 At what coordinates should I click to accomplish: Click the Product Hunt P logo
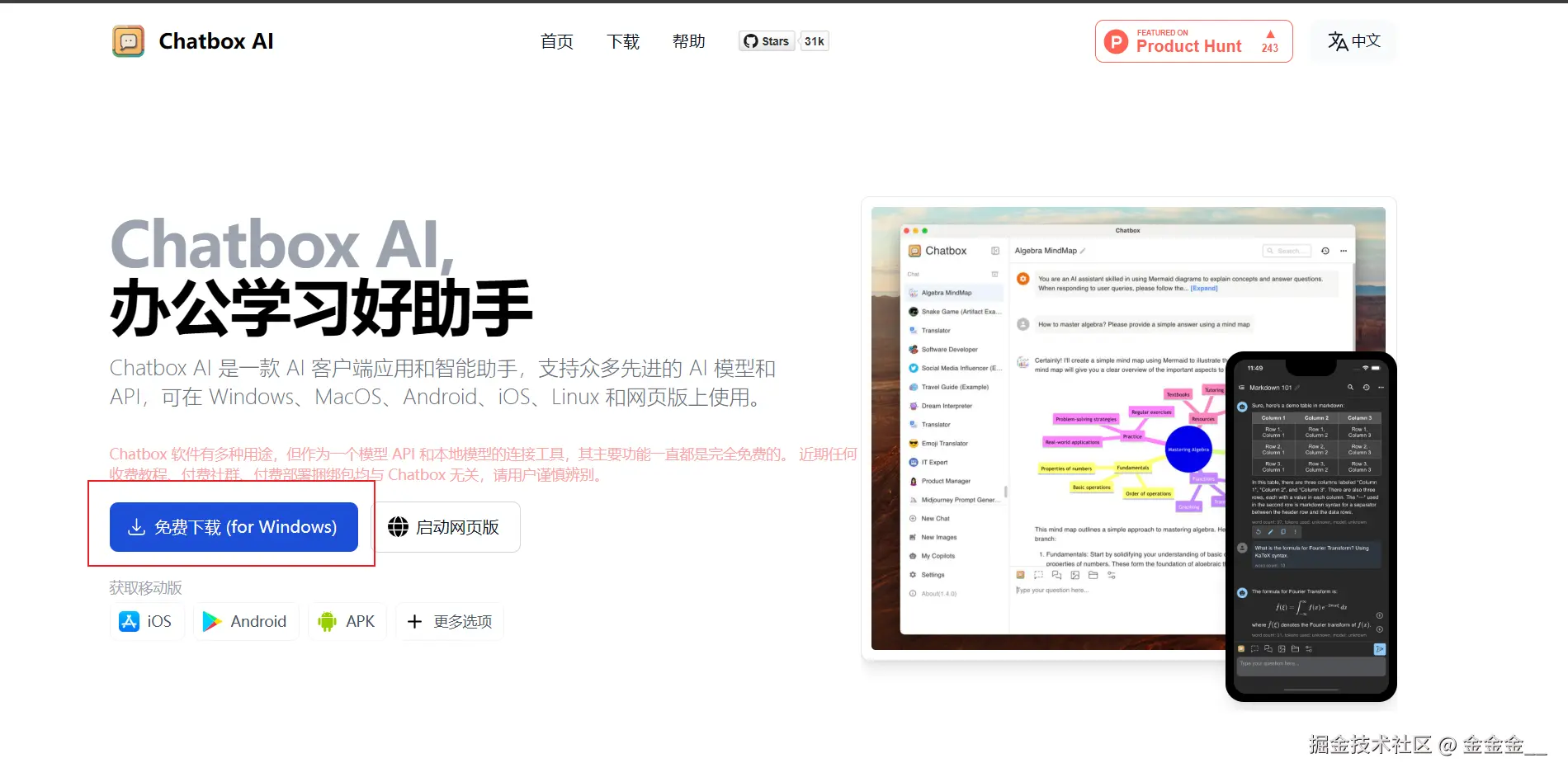[1116, 41]
